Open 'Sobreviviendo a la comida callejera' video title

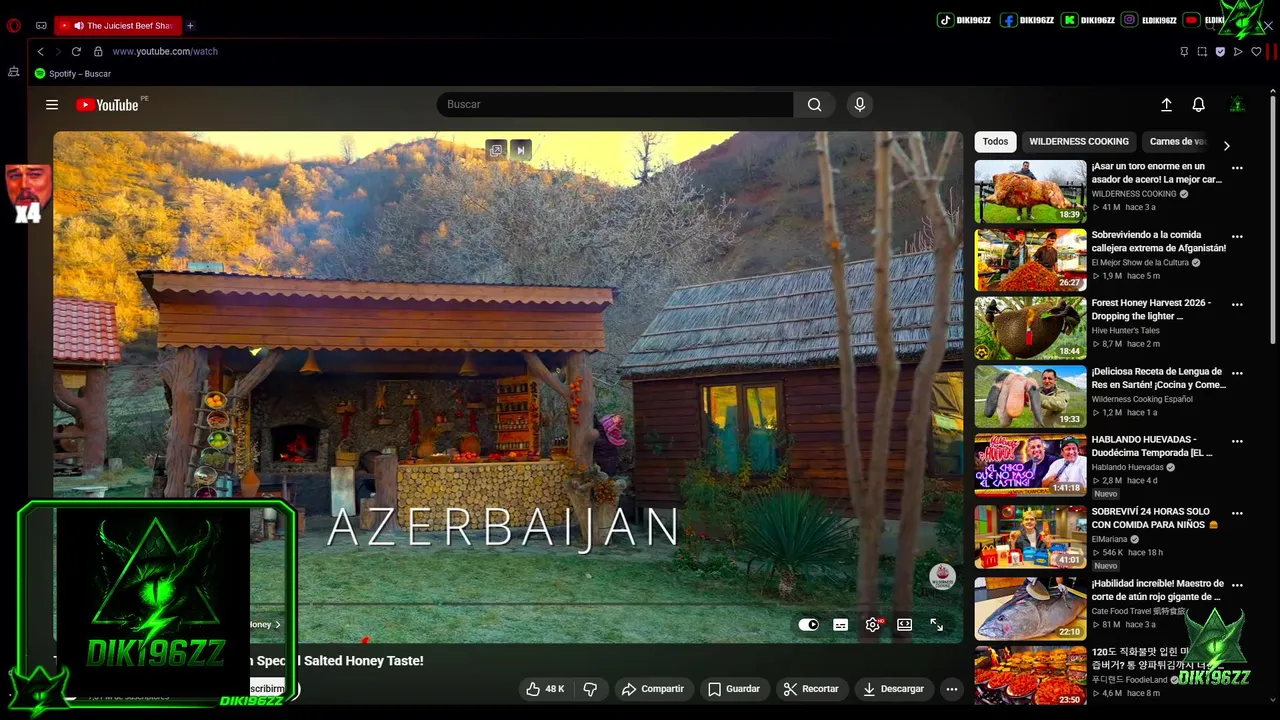pyautogui.click(x=1159, y=241)
